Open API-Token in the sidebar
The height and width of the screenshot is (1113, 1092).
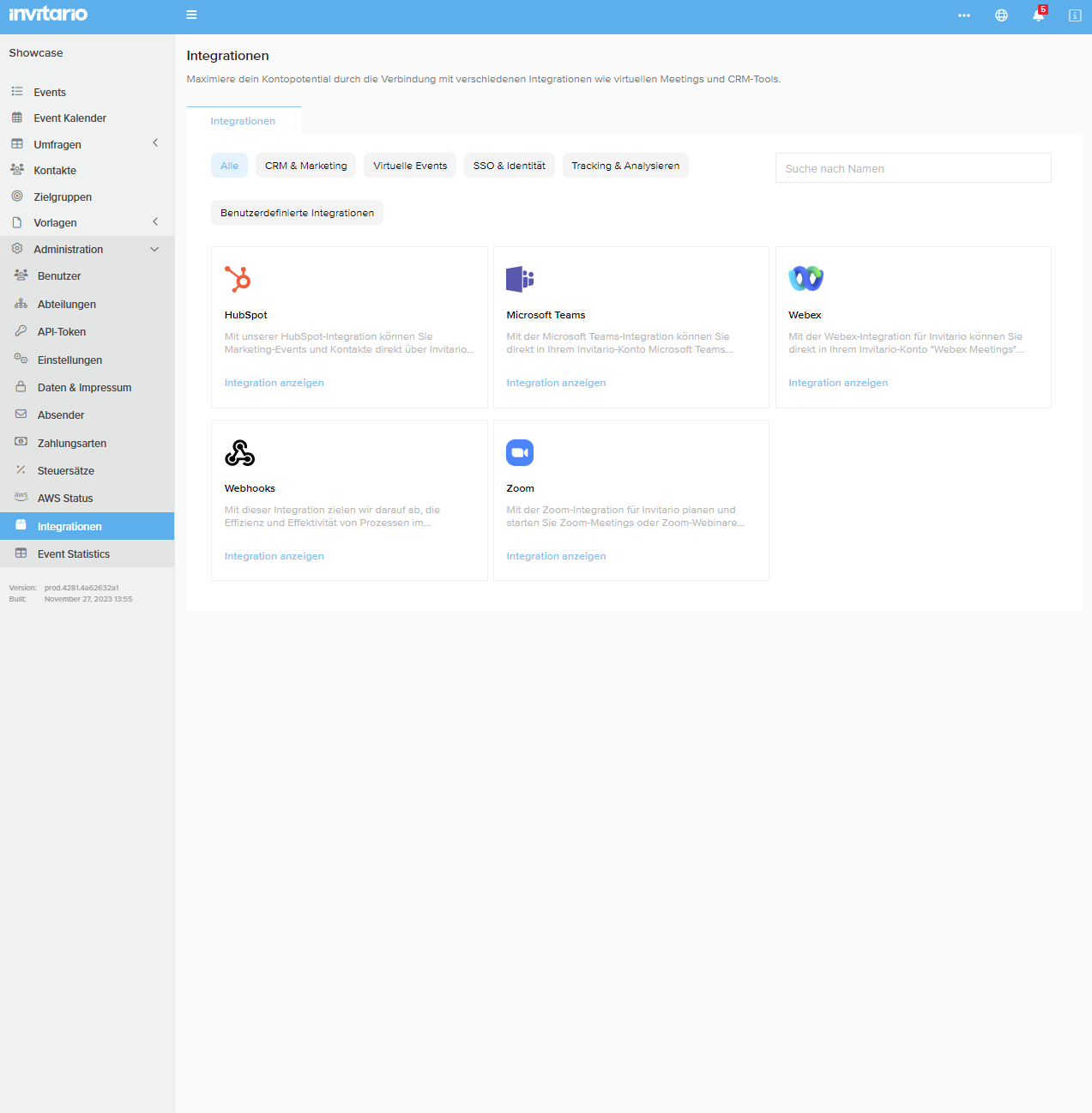point(62,332)
